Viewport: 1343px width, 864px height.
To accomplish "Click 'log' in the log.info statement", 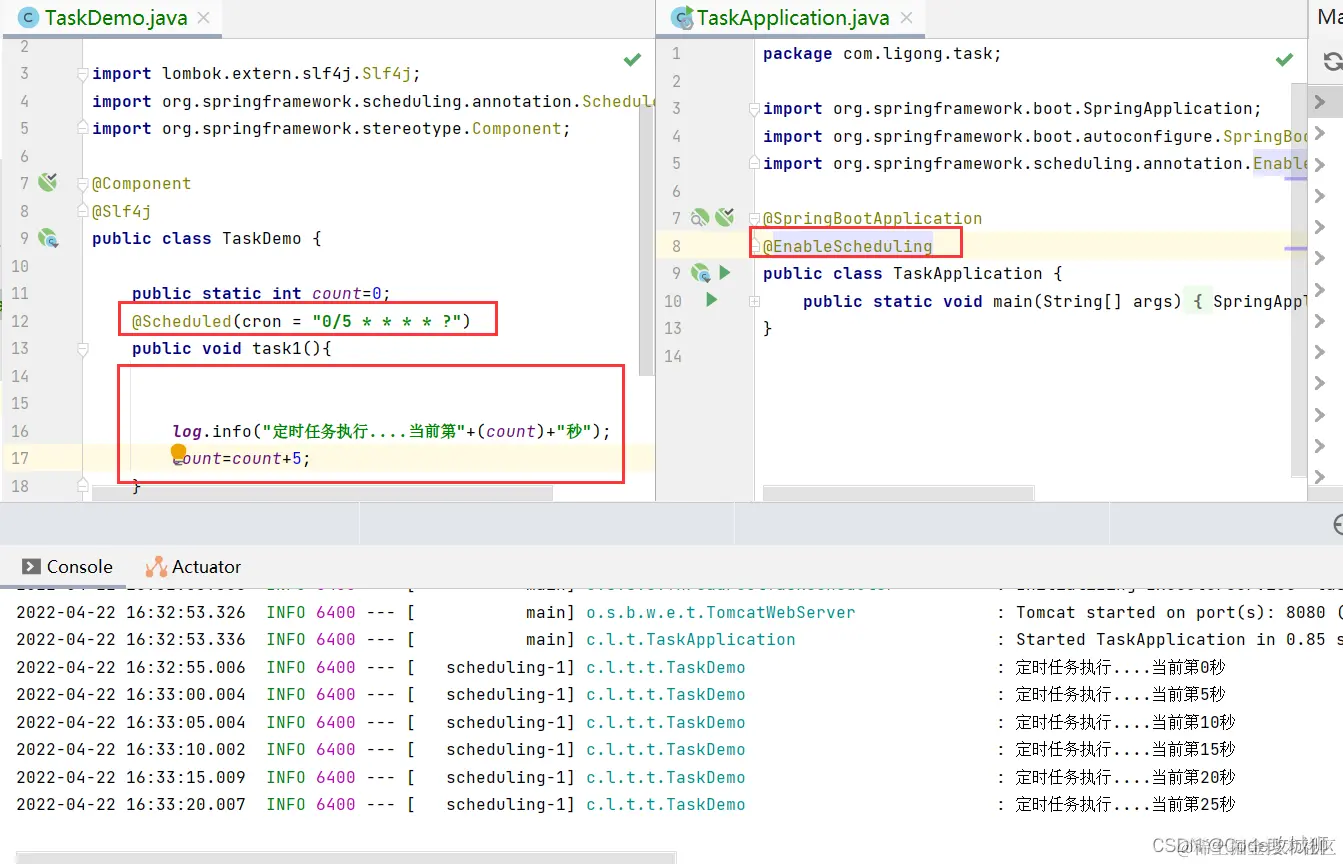I will click(x=187, y=431).
